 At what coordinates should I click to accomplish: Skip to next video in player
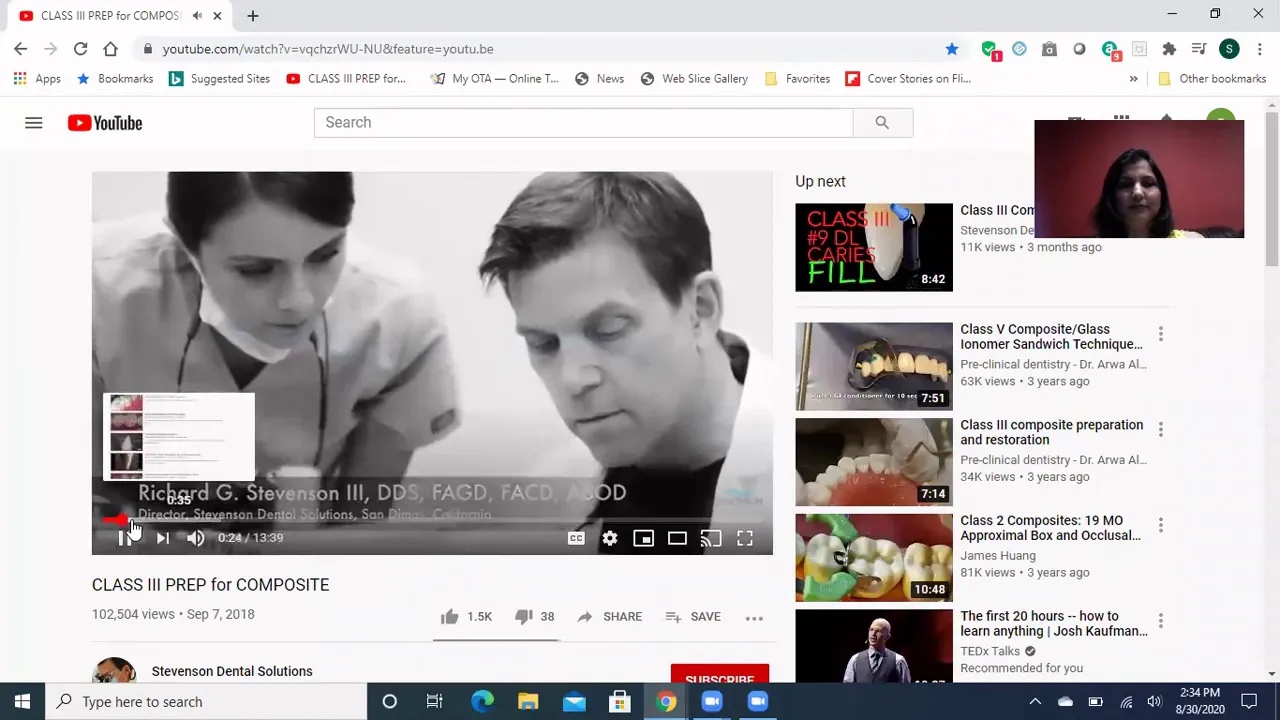[x=162, y=538]
